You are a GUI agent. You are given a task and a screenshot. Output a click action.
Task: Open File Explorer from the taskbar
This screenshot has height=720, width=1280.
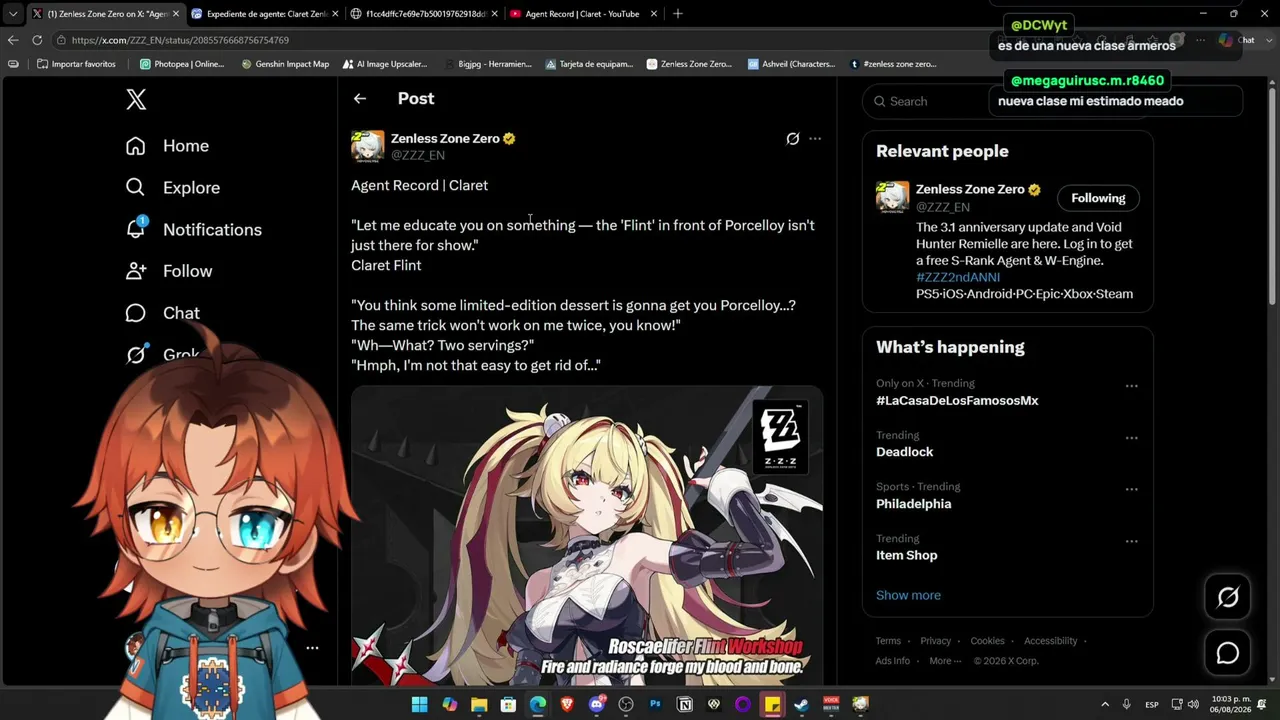point(479,704)
